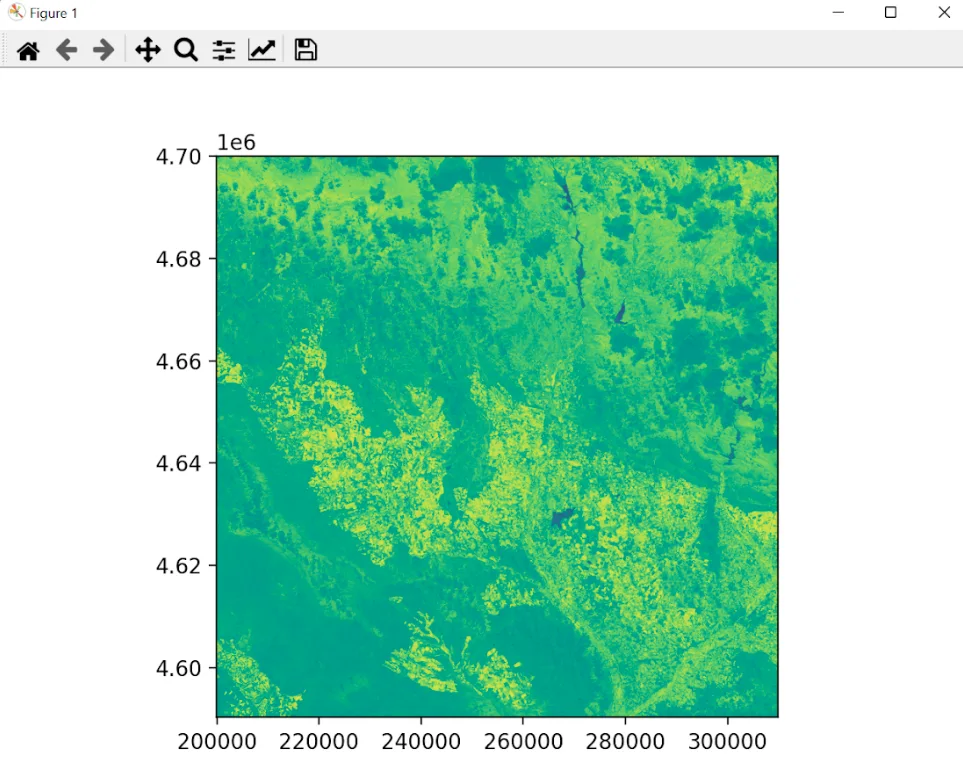Go forward to the next view

click(103, 50)
